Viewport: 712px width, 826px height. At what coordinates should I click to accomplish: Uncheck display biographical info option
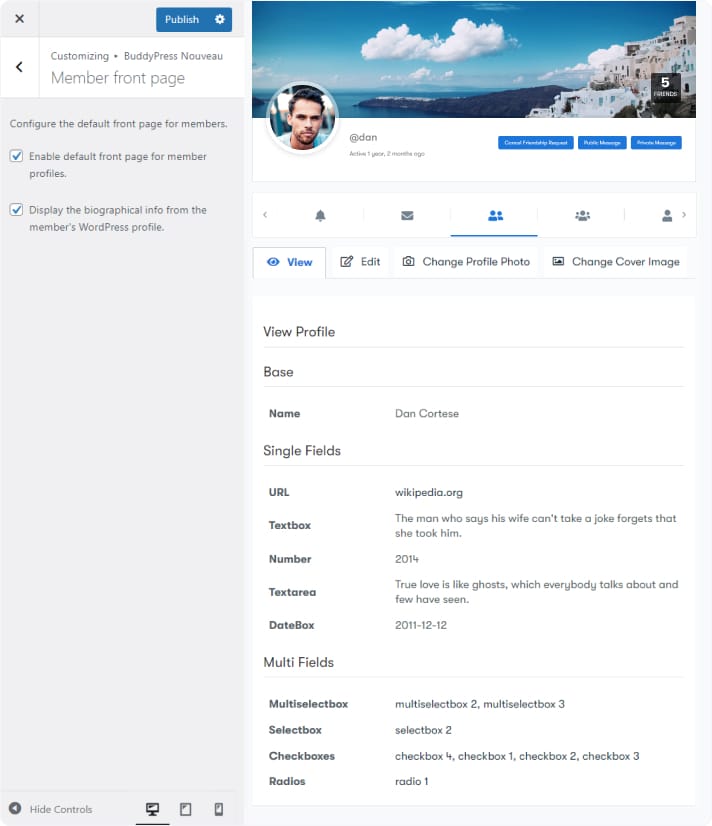click(16, 210)
